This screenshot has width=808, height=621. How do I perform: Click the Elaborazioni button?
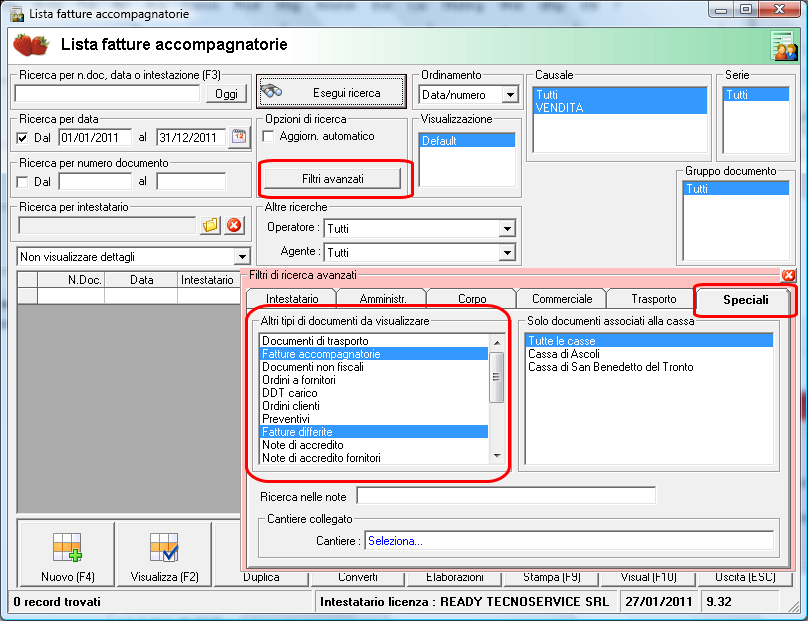[454, 577]
